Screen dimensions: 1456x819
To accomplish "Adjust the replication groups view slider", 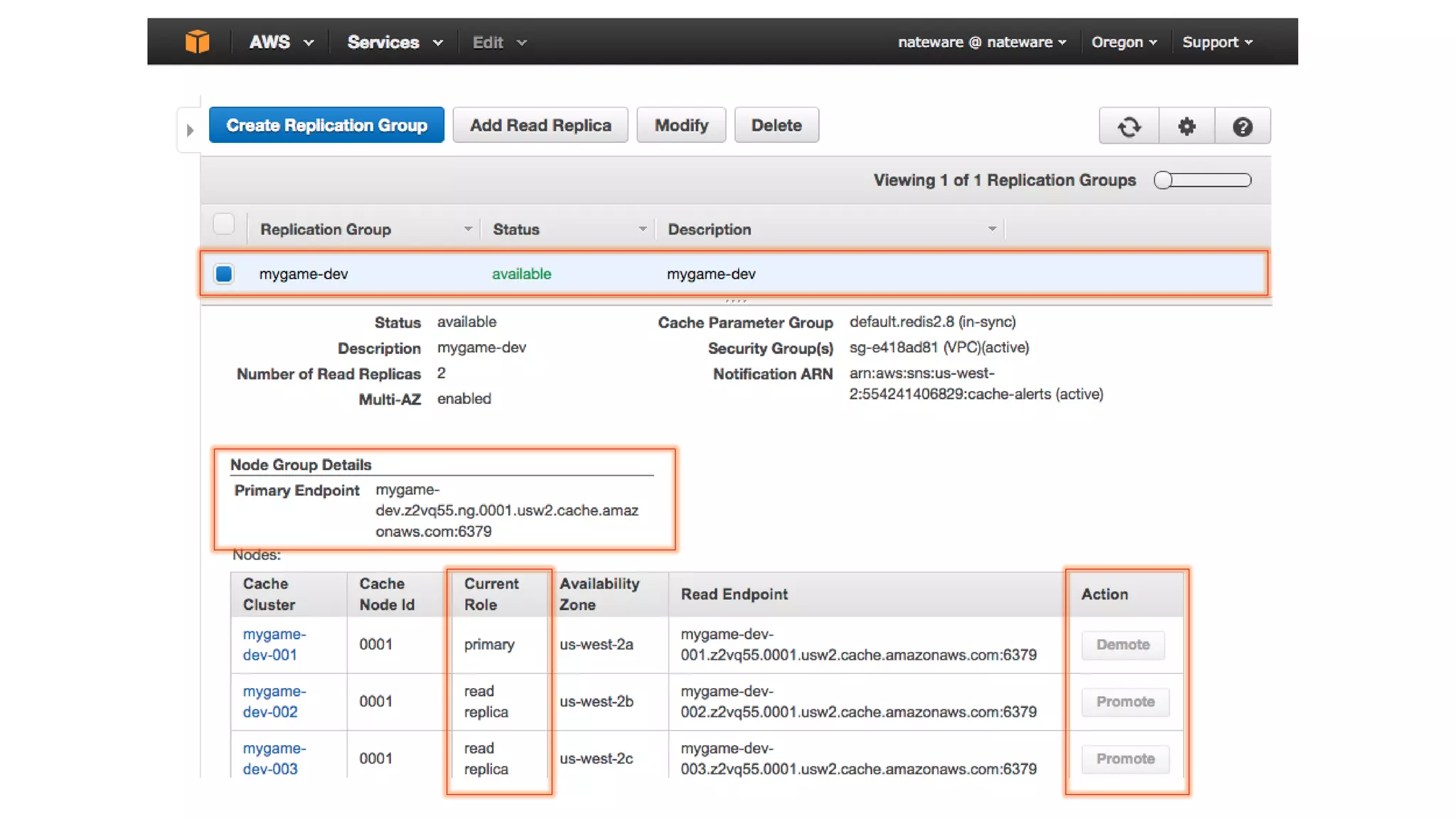I will pos(1164,181).
